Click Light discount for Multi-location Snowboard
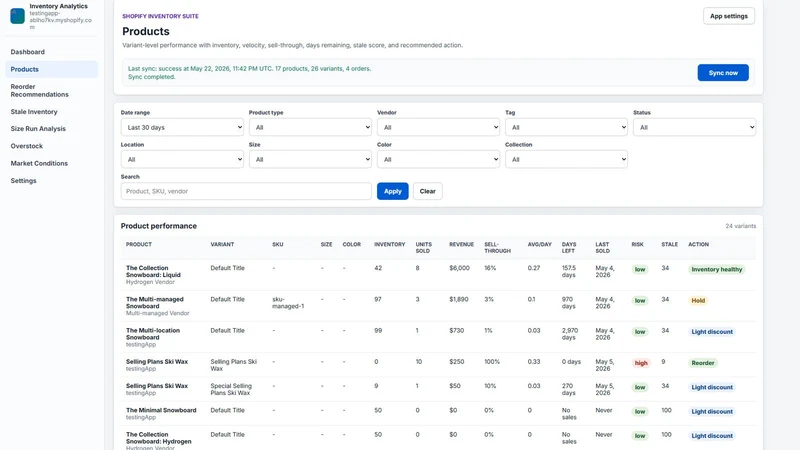 pos(712,332)
